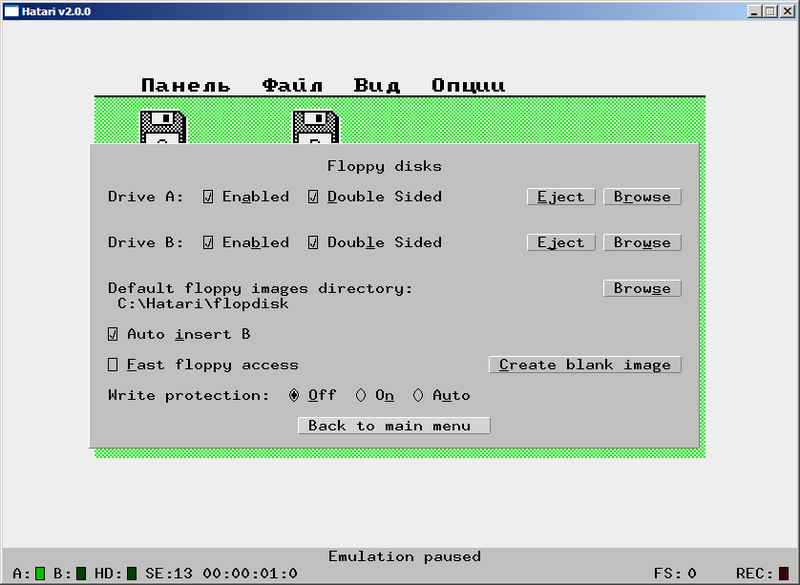This screenshot has height=585, width=800.
Task: Click the Floppy disks dialog title
Action: (384, 166)
